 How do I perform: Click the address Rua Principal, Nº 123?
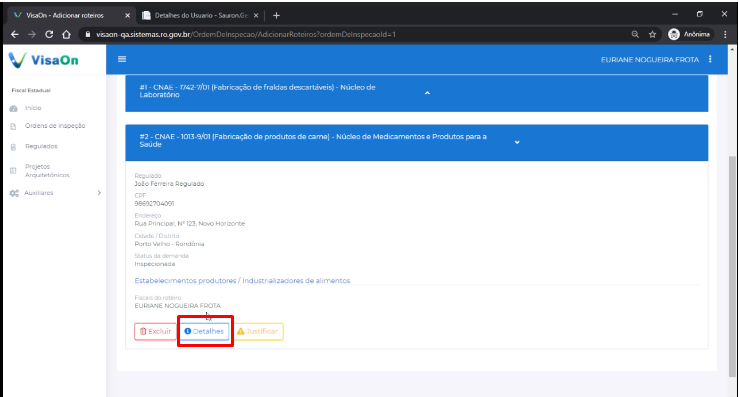point(190,224)
